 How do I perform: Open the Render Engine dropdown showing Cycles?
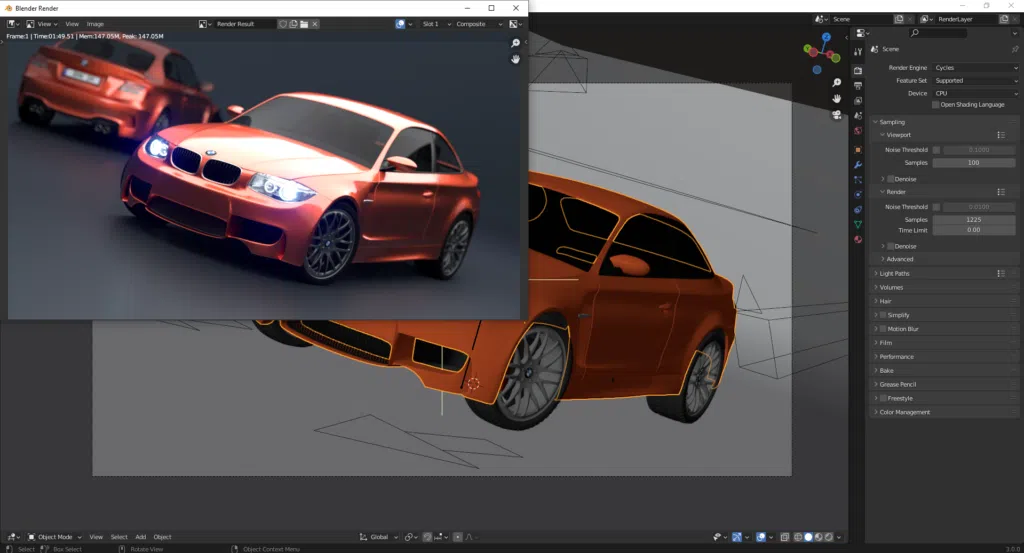click(974, 68)
